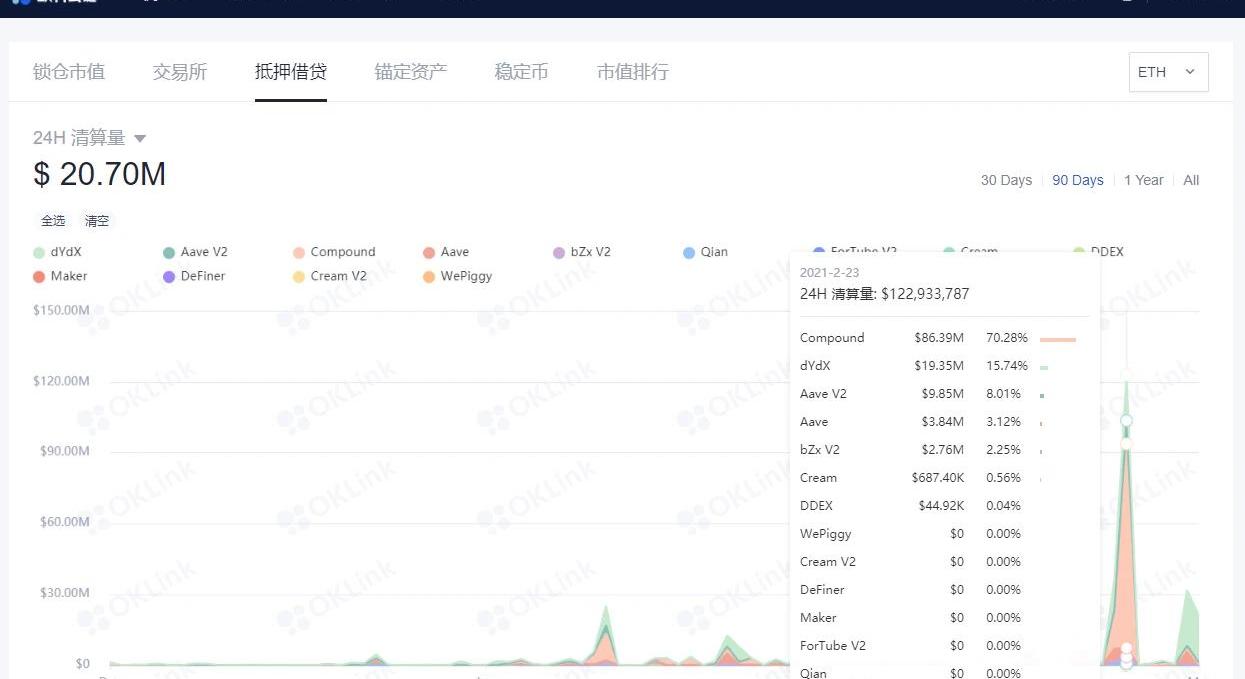
Task: Click the 清空 clear button
Action: click(97, 221)
